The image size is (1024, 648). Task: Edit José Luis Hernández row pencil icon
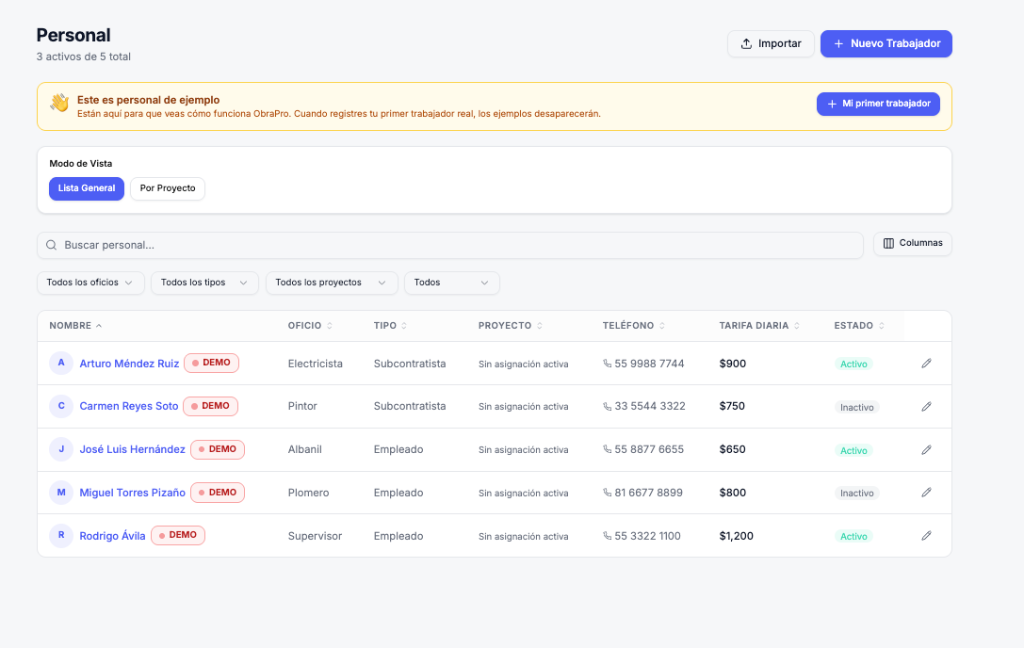tap(926, 449)
